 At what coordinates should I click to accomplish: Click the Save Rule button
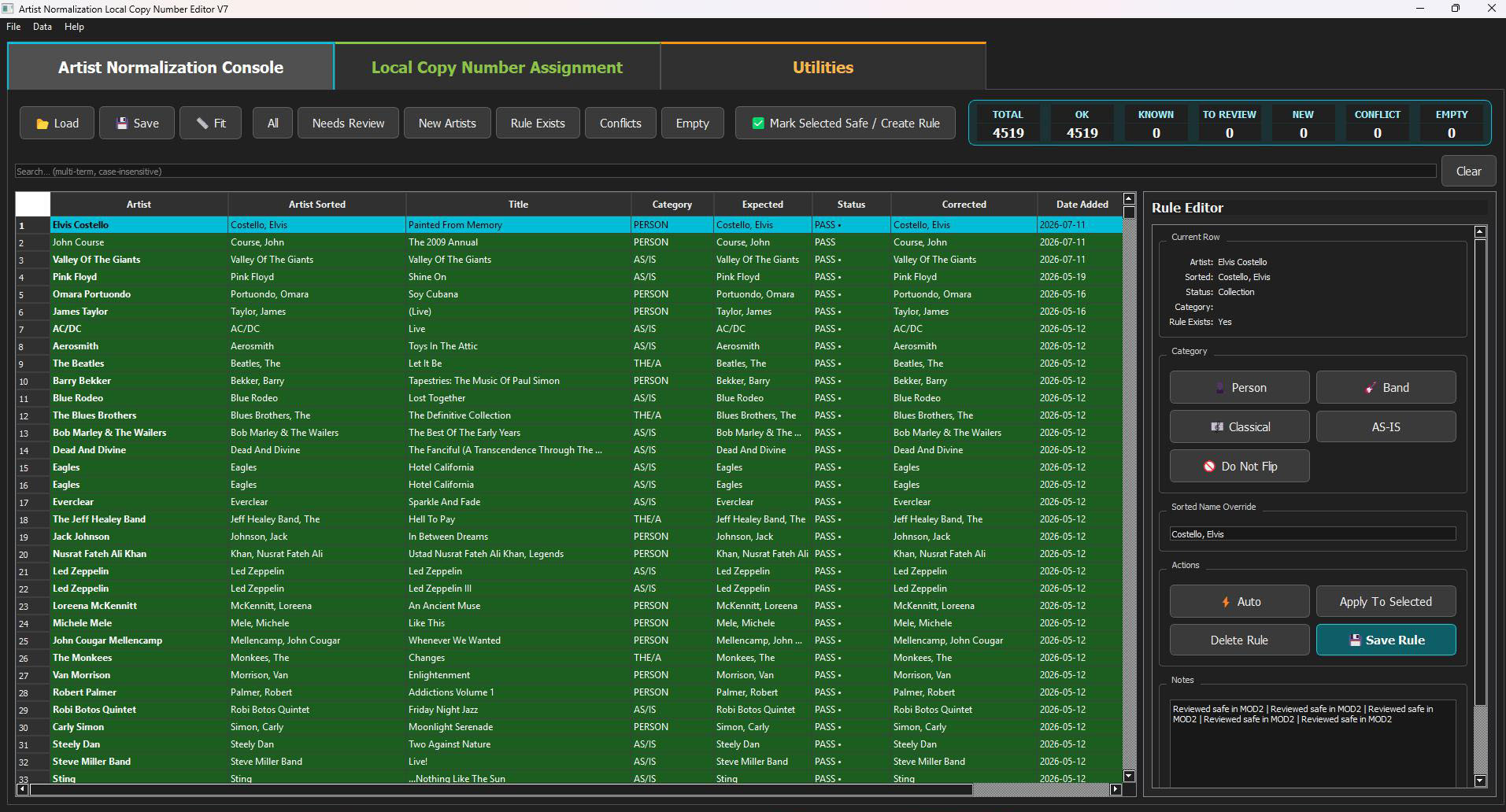pos(1386,640)
